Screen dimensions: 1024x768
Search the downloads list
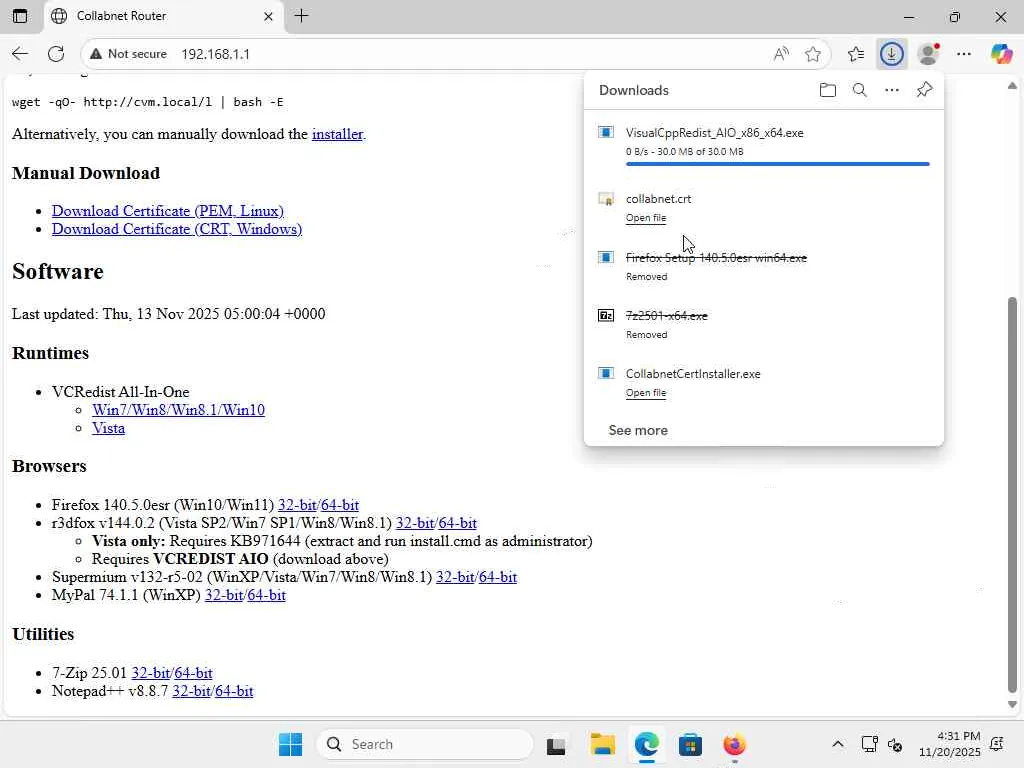[859, 90]
